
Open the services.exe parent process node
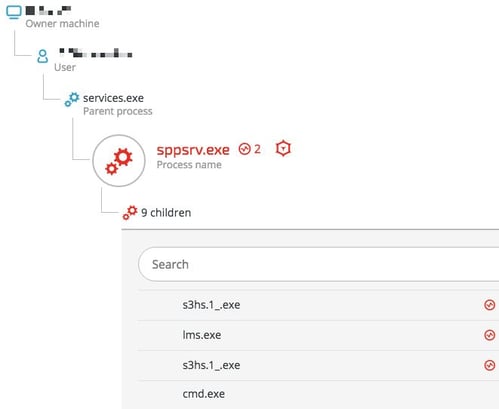click(113, 98)
